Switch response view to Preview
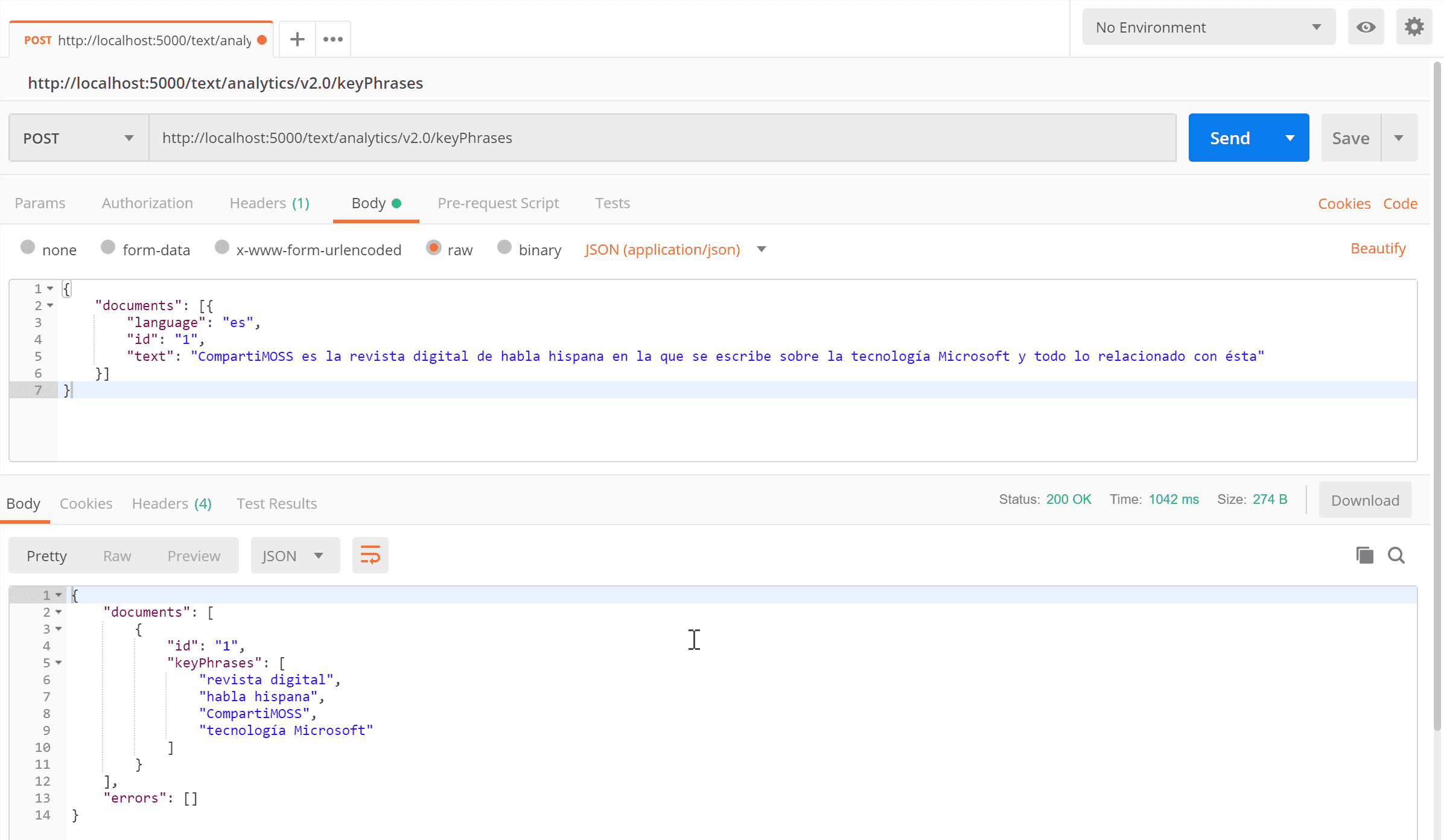Screen dimensions: 1444x840 pyautogui.click(x=194, y=556)
